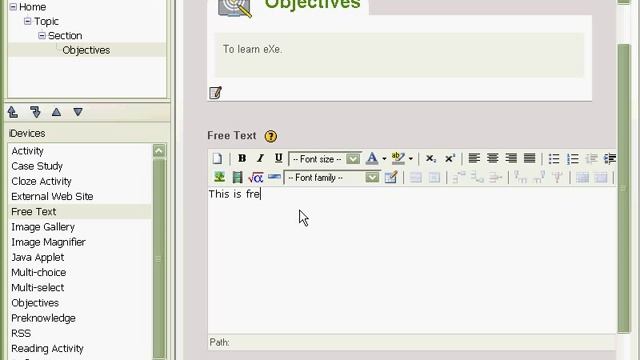Toggle subscript formatting

click(x=431, y=158)
